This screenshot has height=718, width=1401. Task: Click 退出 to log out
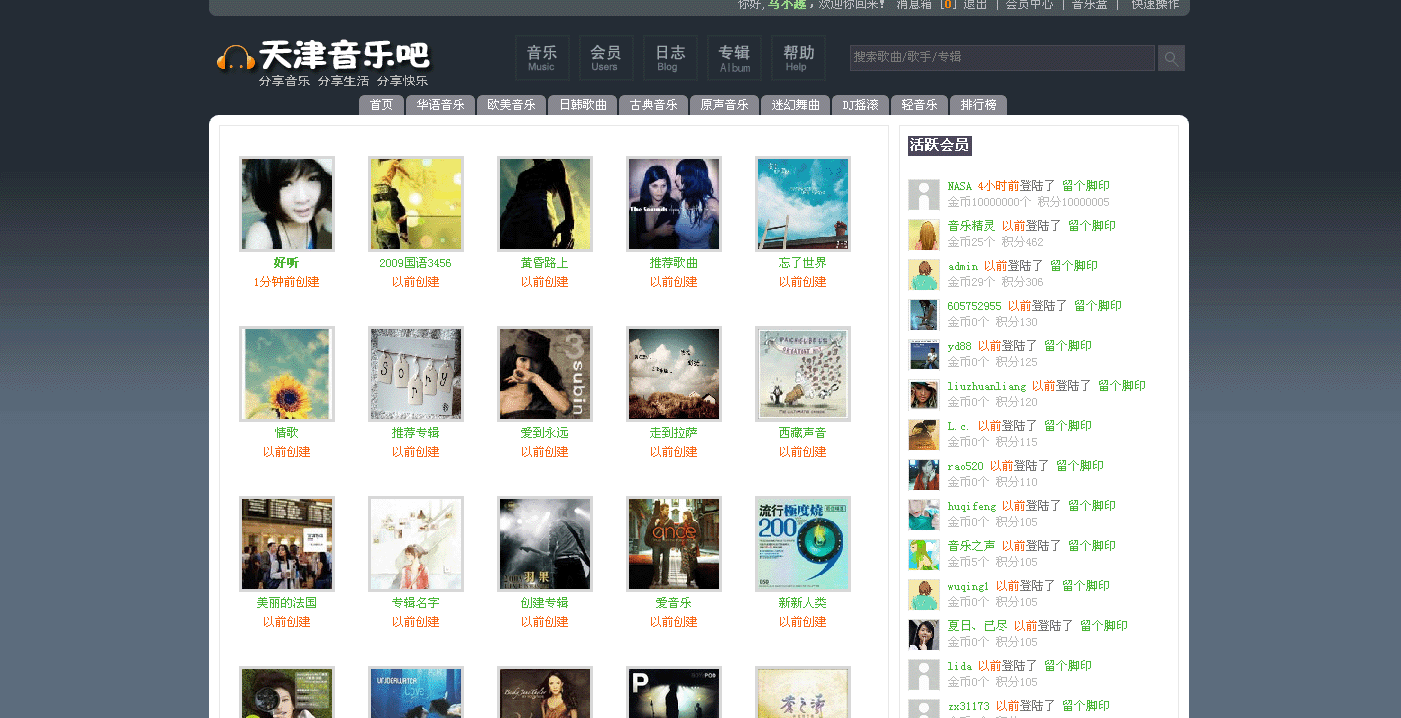click(975, 5)
